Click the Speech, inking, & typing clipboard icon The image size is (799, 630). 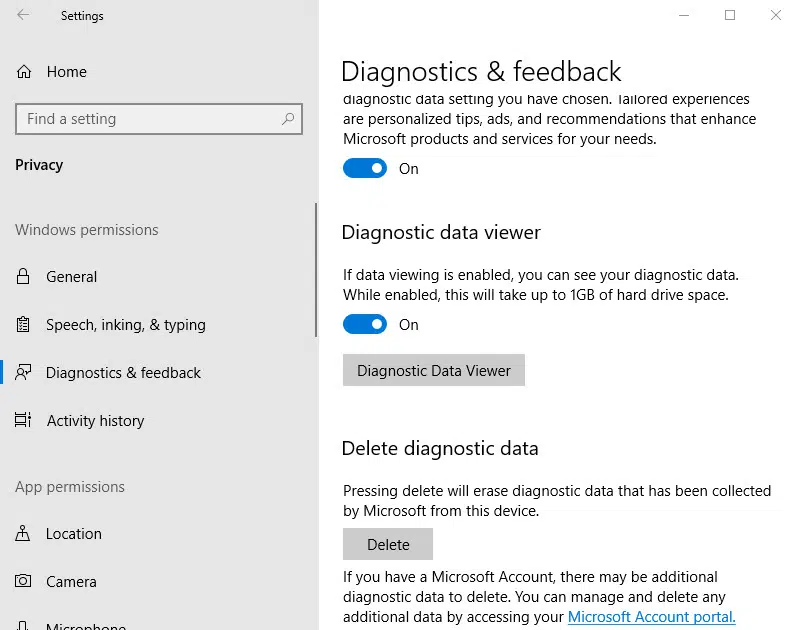click(x=23, y=324)
